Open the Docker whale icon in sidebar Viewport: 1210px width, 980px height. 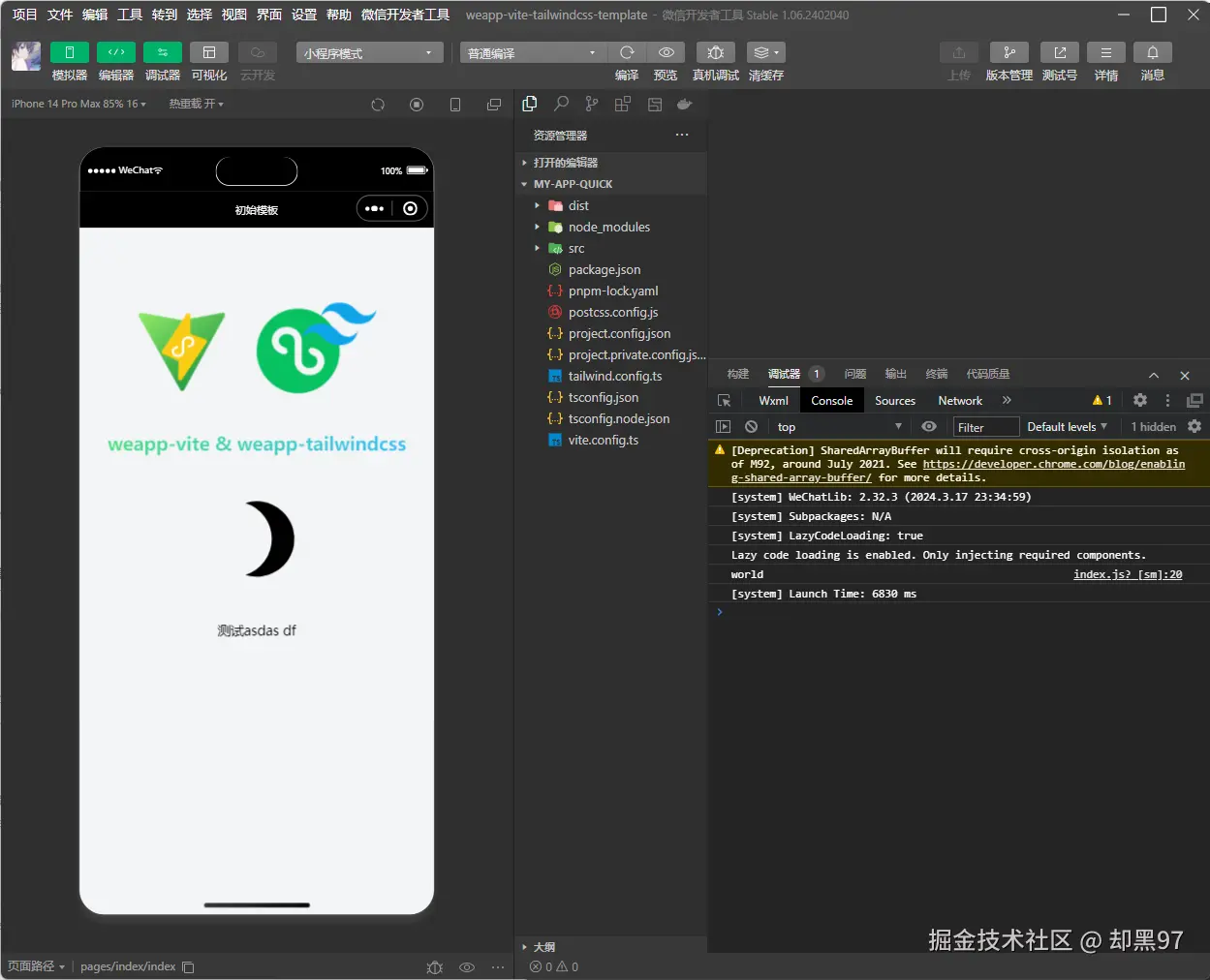click(x=685, y=104)
